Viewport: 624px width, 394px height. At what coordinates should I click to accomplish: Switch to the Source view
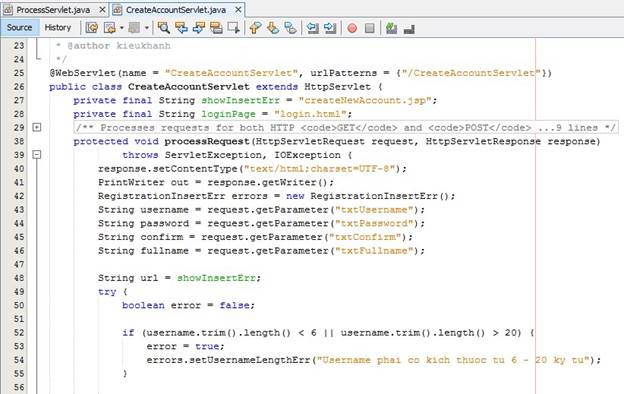point(19,27)
